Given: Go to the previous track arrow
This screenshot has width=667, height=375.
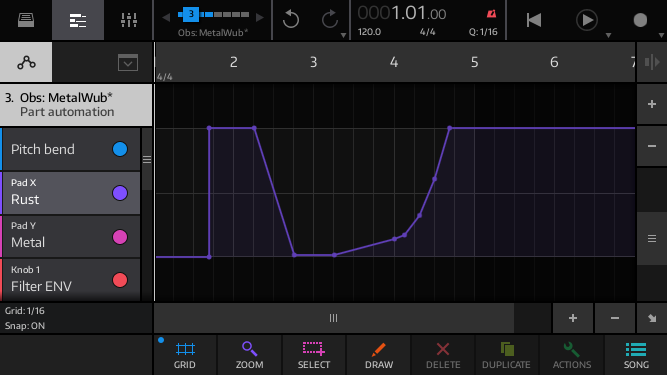Looking at the screenshot, I should coord(166,17).
